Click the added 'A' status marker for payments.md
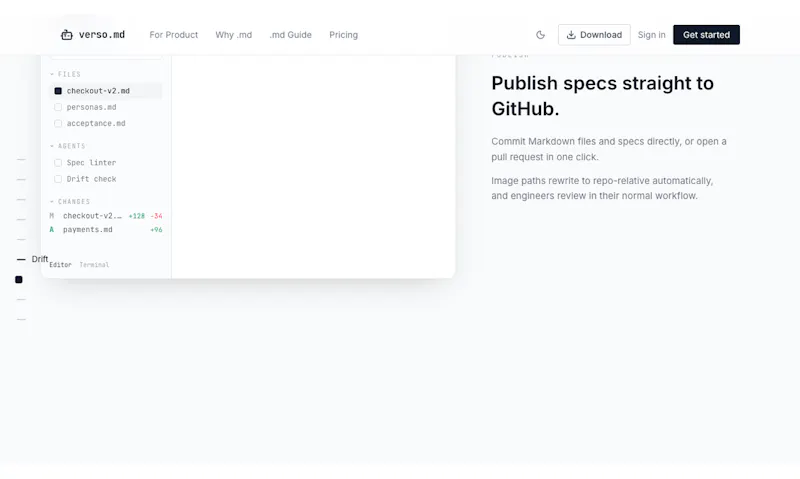Image resolution: width=800 pixels, height=479 pixels. (x=52, y=230)
